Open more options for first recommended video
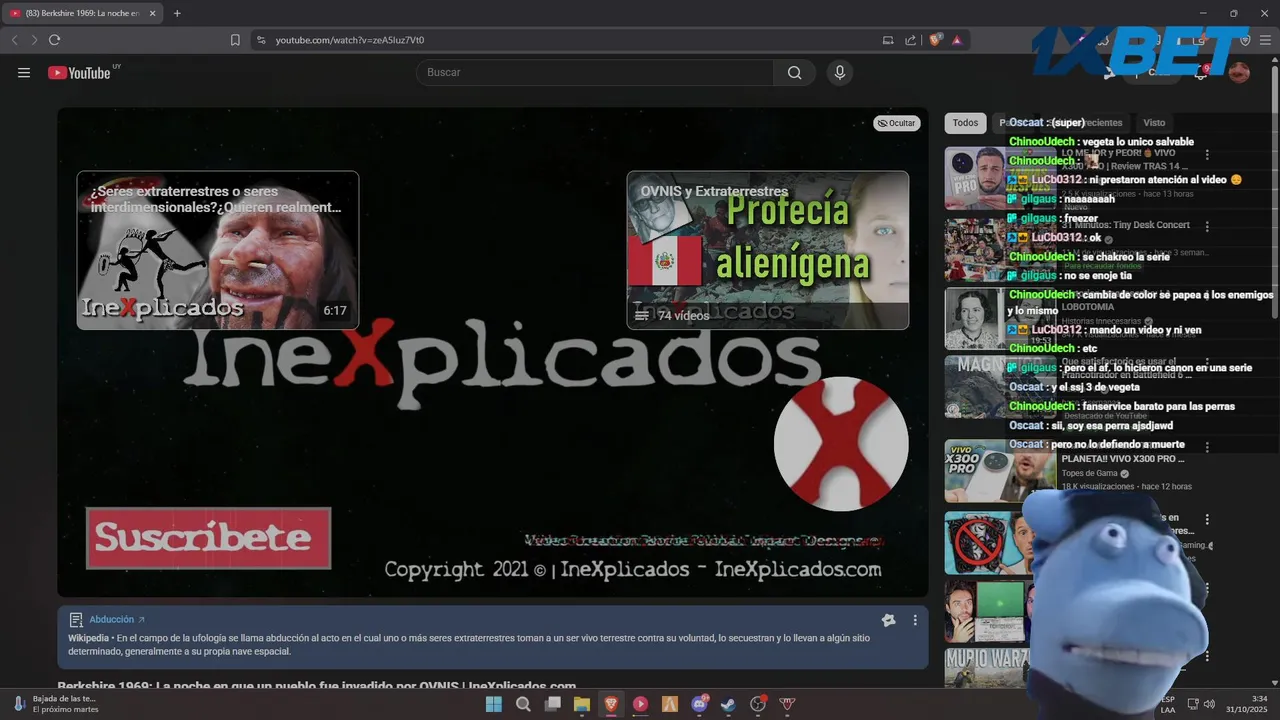Image resolution: width=1280 pixels, height=720 pixels. (x=1207, y=155)
